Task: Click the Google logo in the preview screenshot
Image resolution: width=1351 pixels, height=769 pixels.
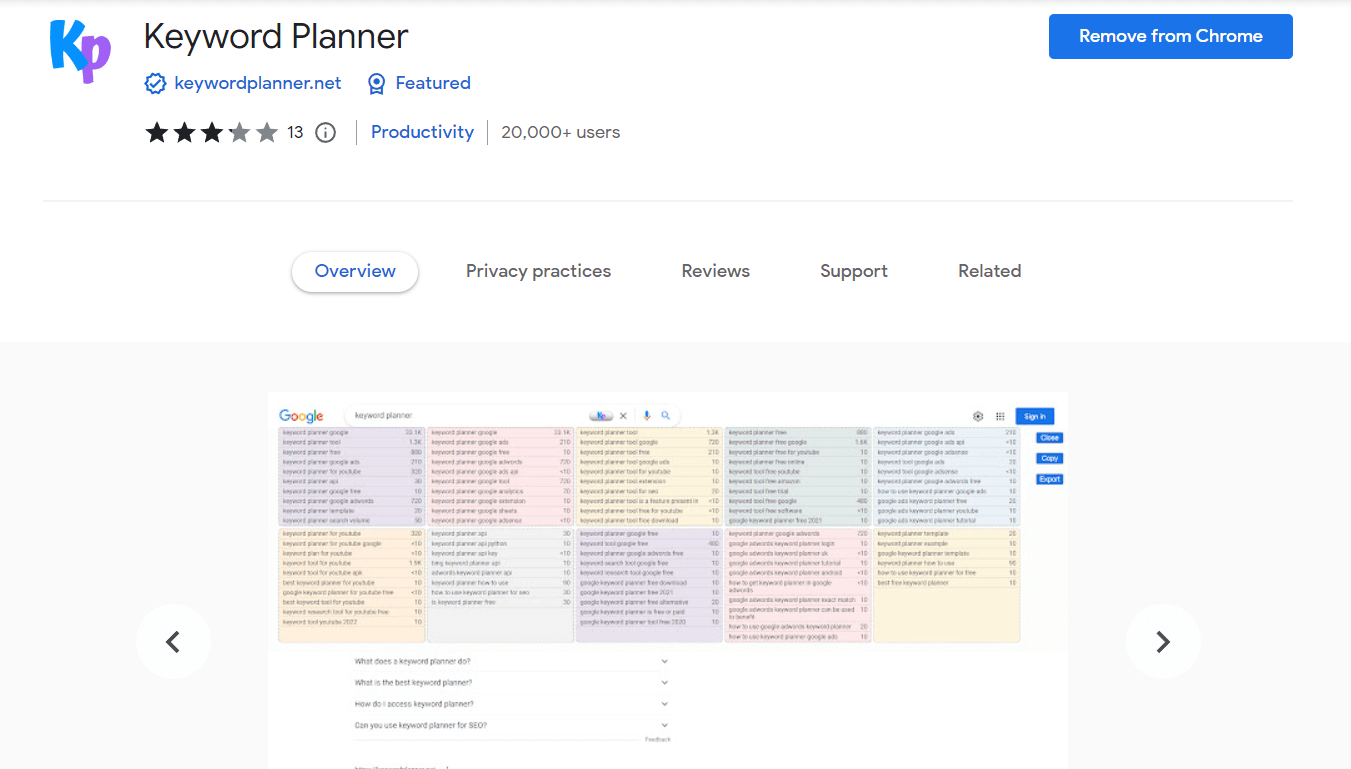Action: point(301,416)
